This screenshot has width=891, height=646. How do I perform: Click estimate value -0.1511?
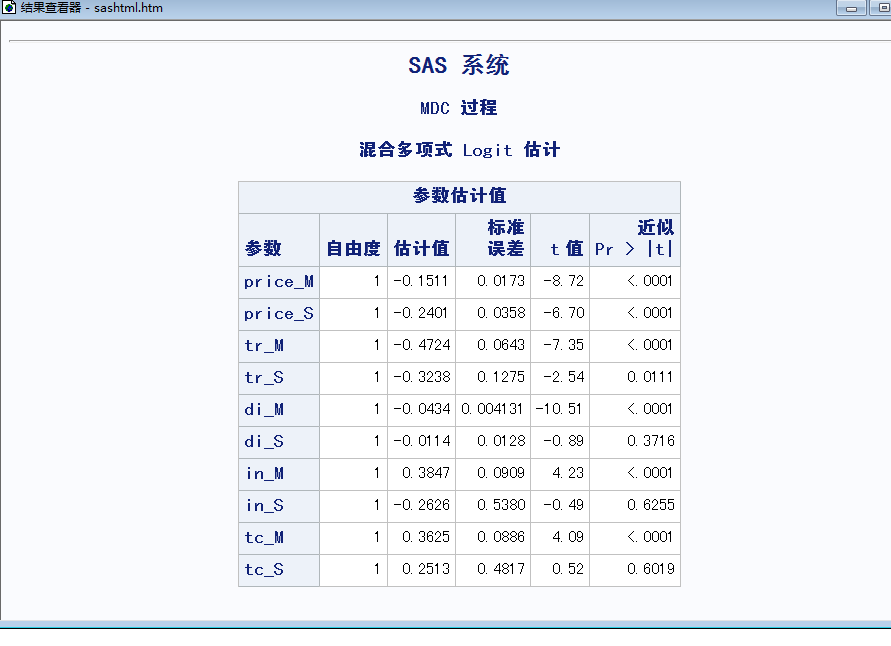tap(421, 281)
